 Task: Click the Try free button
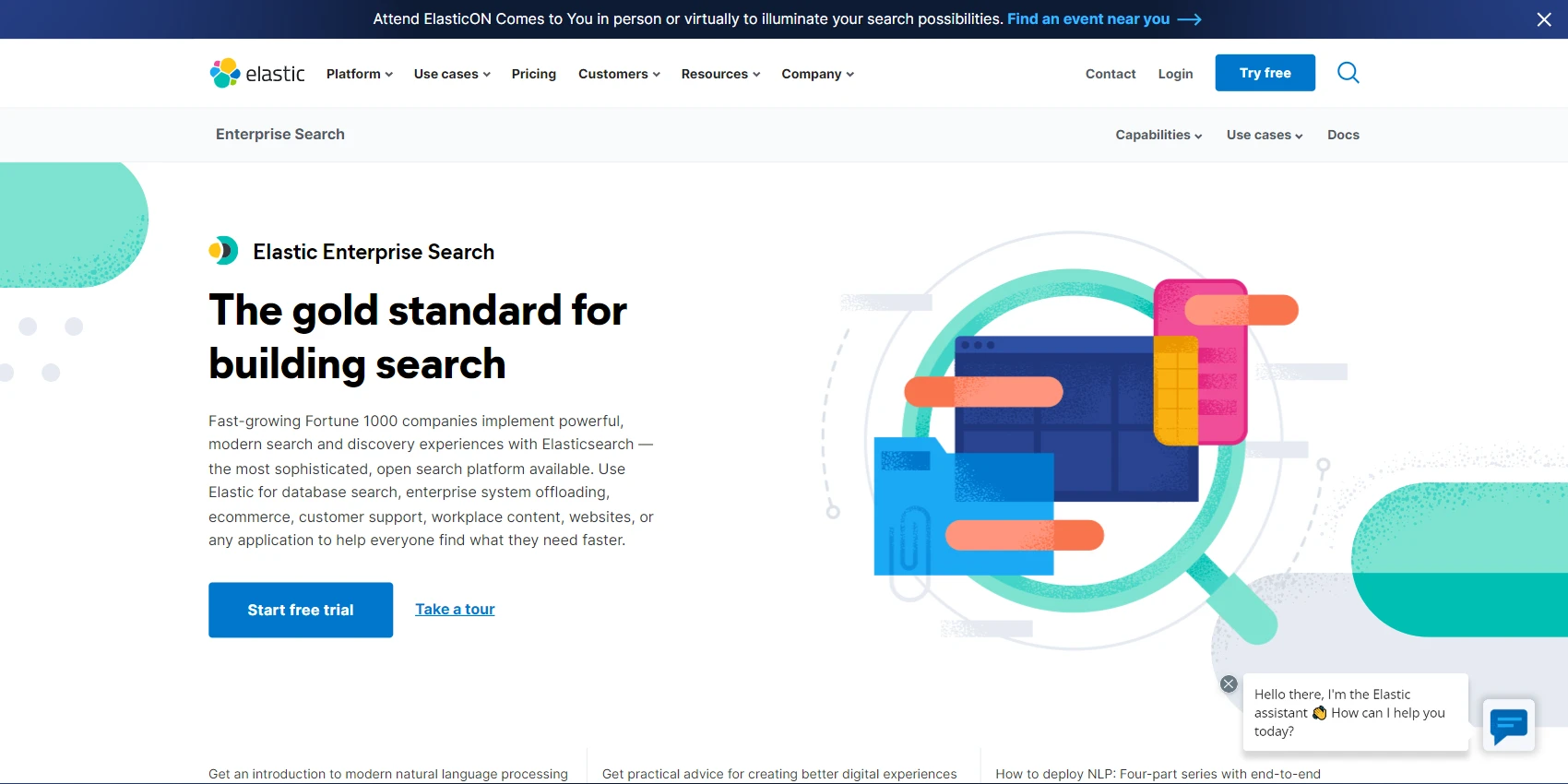1265,73
